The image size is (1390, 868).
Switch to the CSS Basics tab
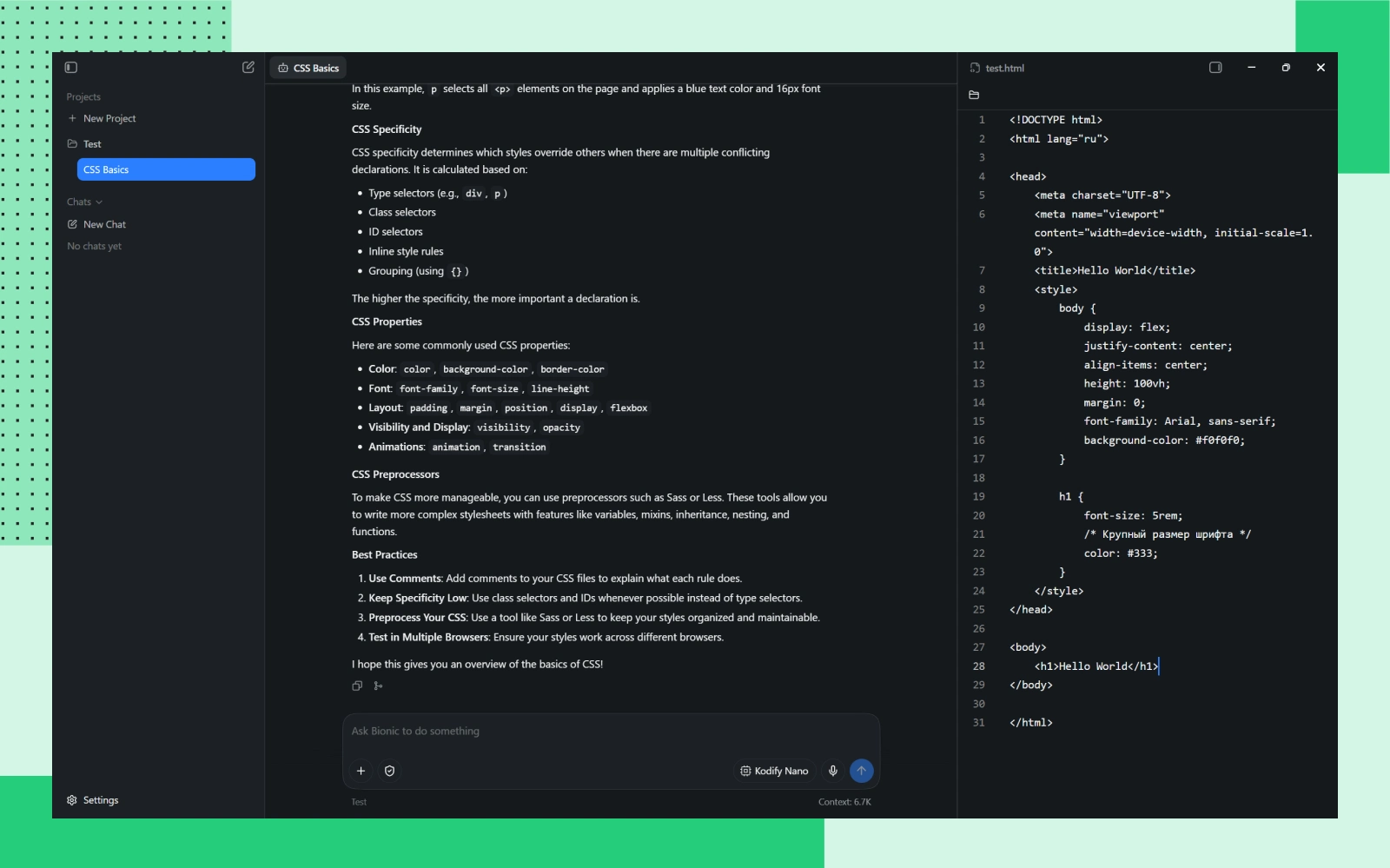point(308,68)
